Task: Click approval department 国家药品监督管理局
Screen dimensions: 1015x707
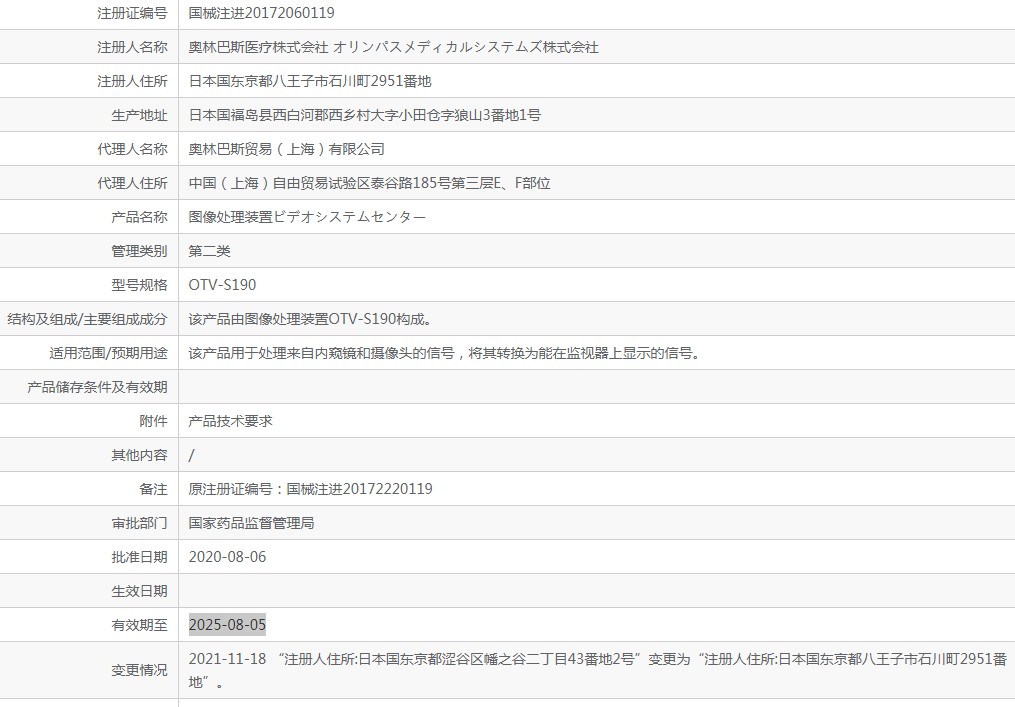Action: 251,523
